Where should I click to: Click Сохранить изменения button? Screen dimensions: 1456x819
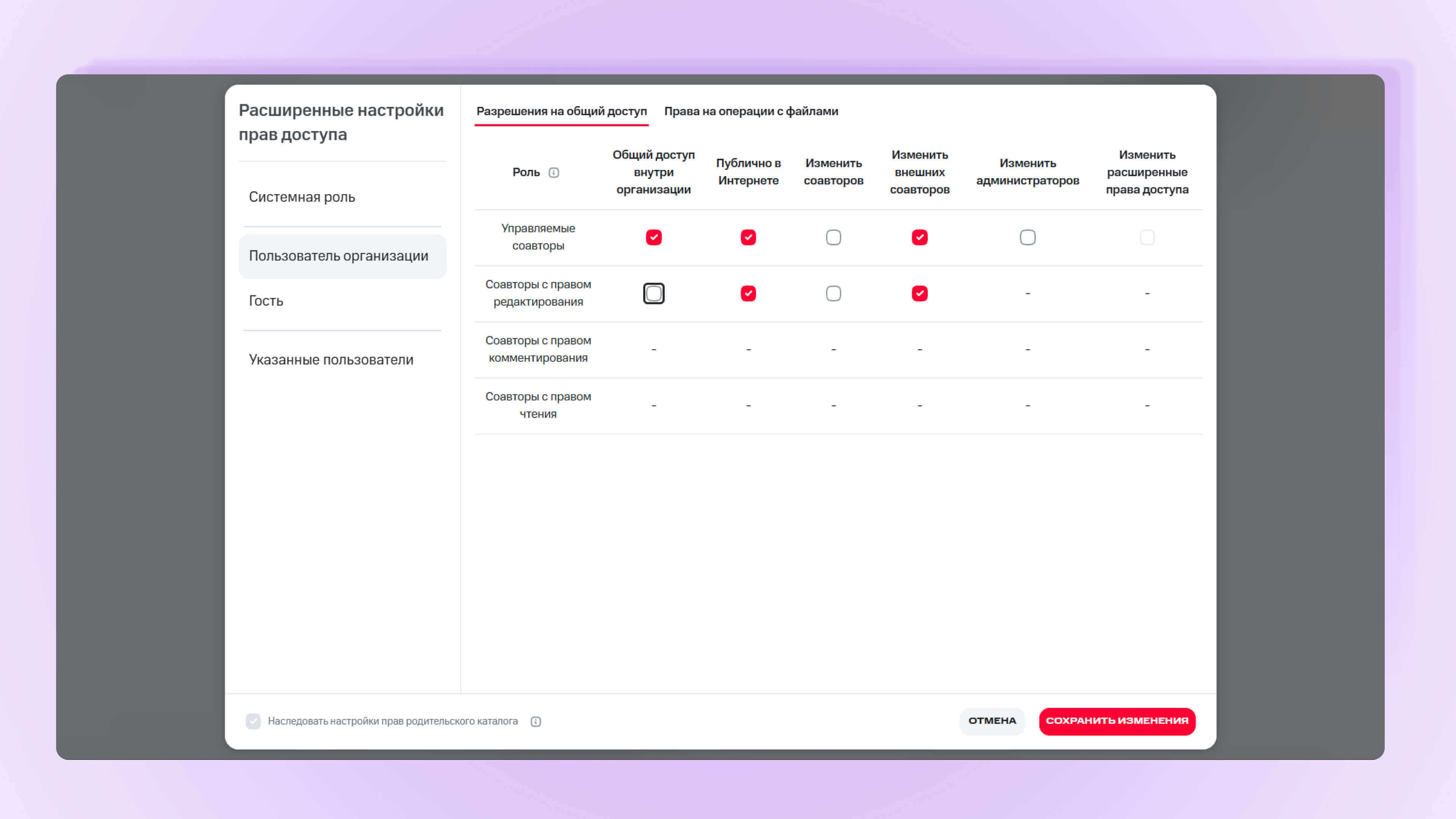tap(1117, 721)
